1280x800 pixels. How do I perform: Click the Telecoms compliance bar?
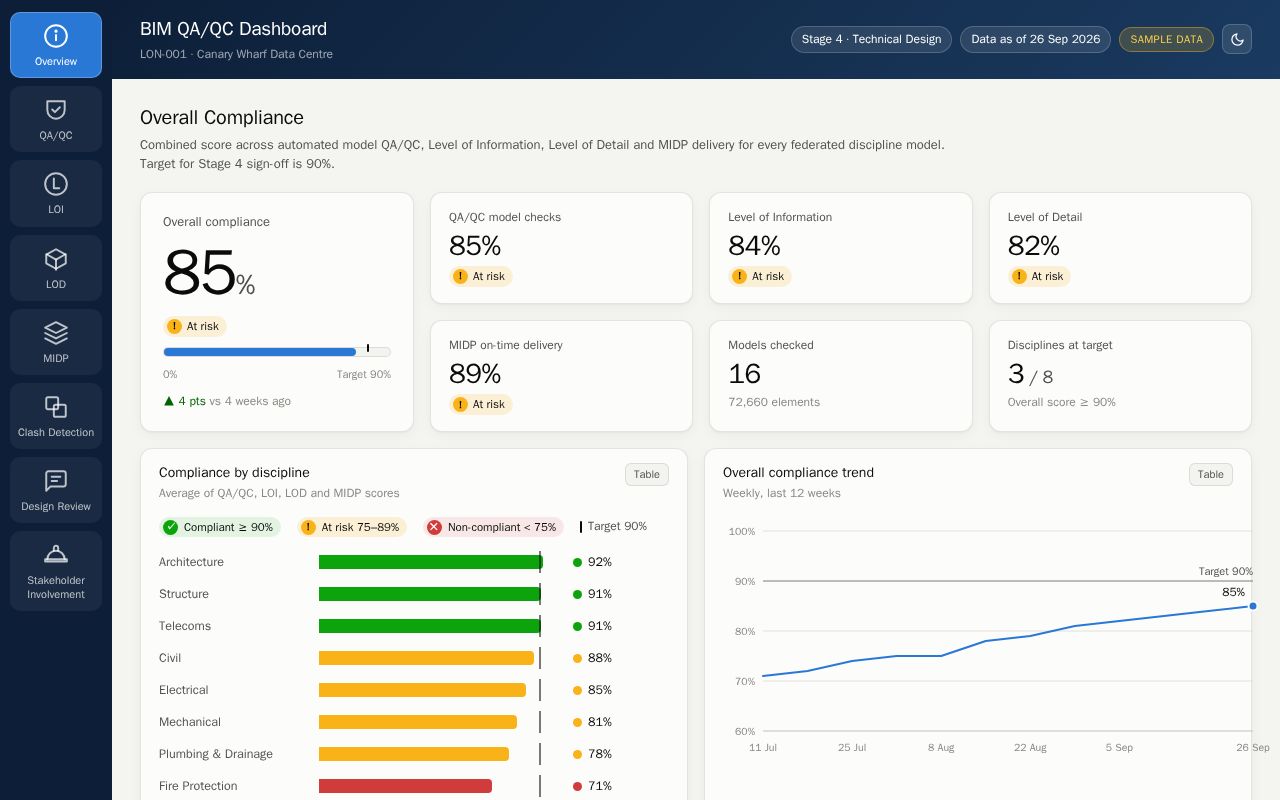(430, 626)
